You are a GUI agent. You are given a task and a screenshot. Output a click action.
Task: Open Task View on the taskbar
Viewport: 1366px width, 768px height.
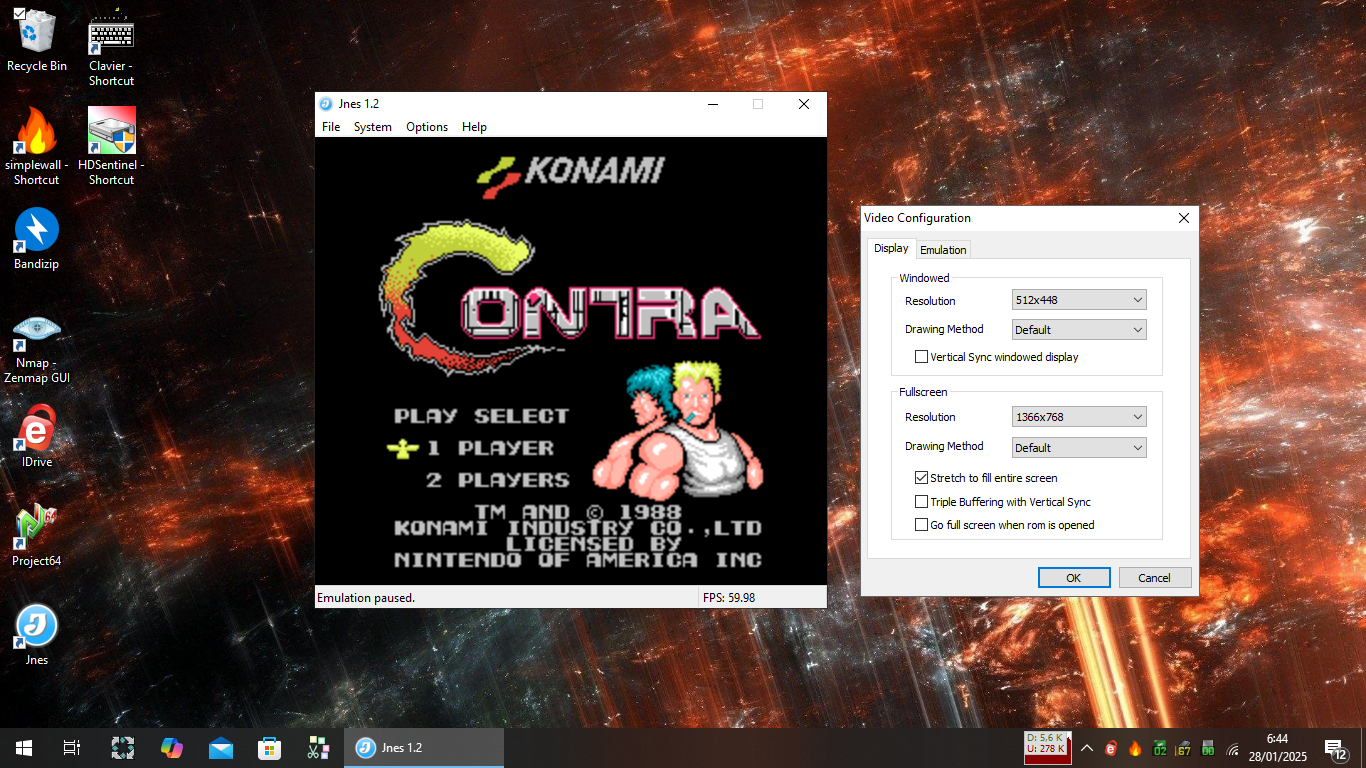pos(72,748)
